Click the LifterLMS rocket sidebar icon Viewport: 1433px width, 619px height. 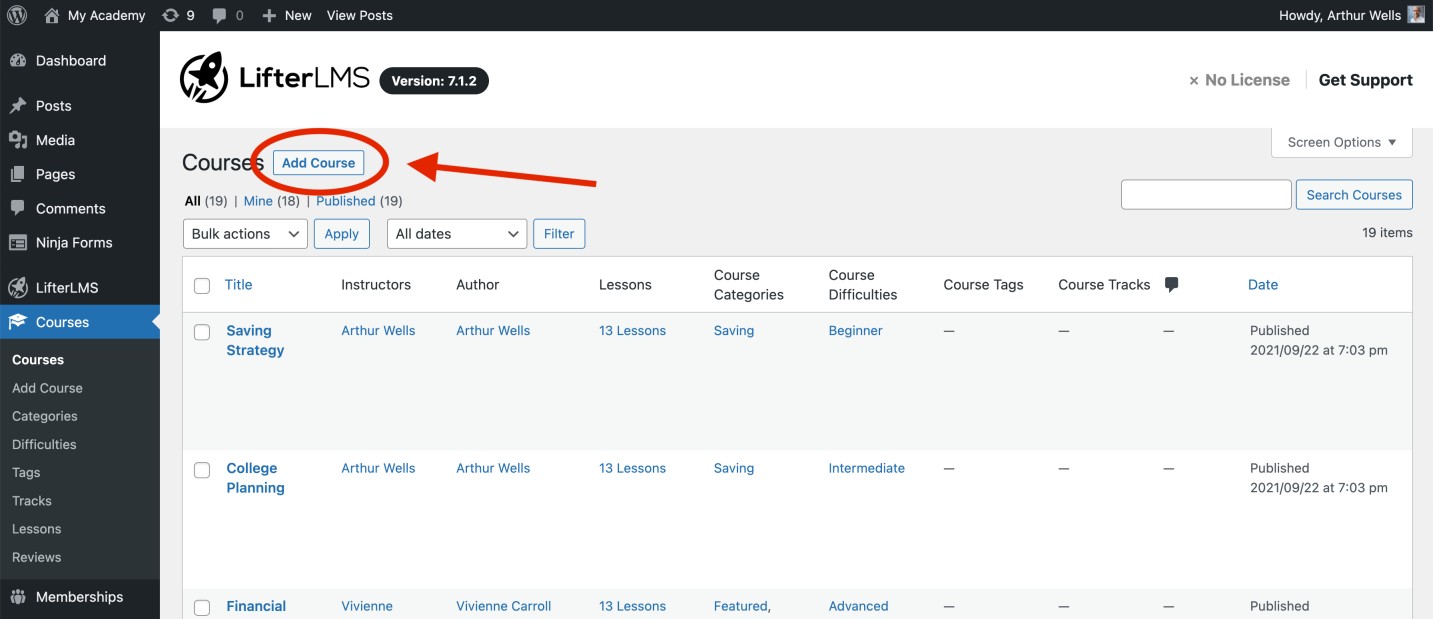[17, 287]
